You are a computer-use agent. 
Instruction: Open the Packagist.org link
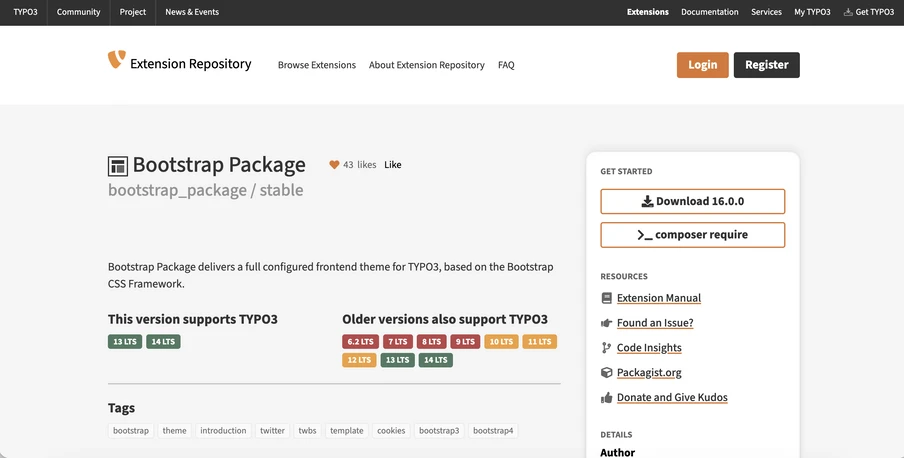click(x=649, y=373)
